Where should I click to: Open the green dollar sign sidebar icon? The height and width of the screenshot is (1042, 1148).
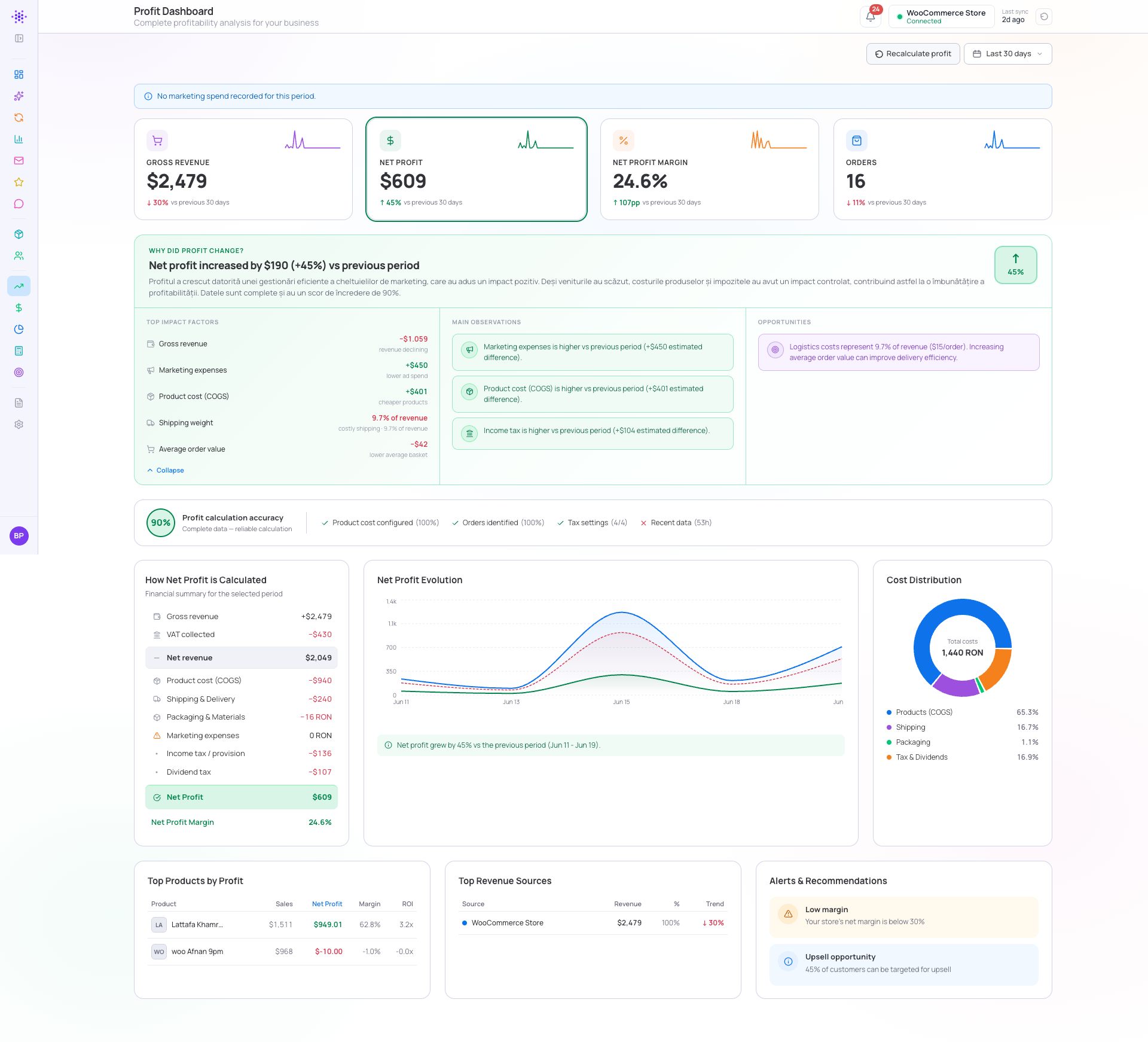coord(19,308)
